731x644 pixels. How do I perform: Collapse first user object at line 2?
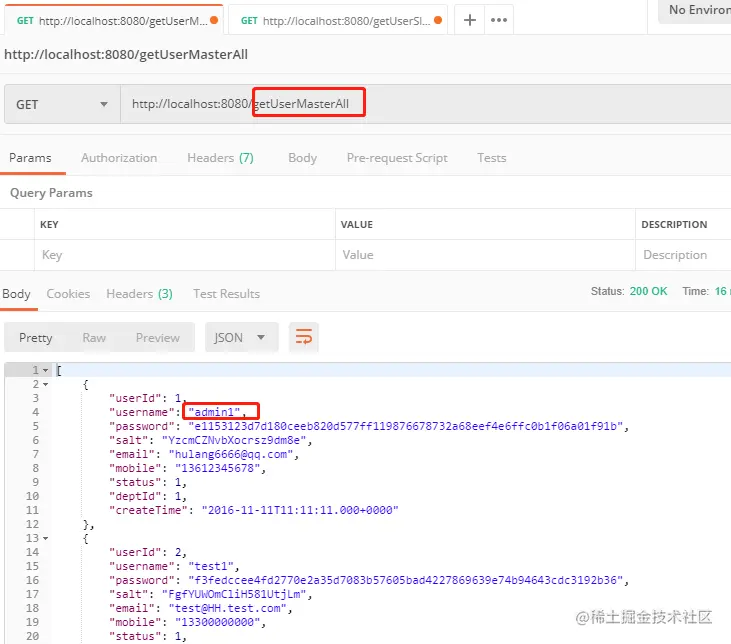(x=45, y=384)
